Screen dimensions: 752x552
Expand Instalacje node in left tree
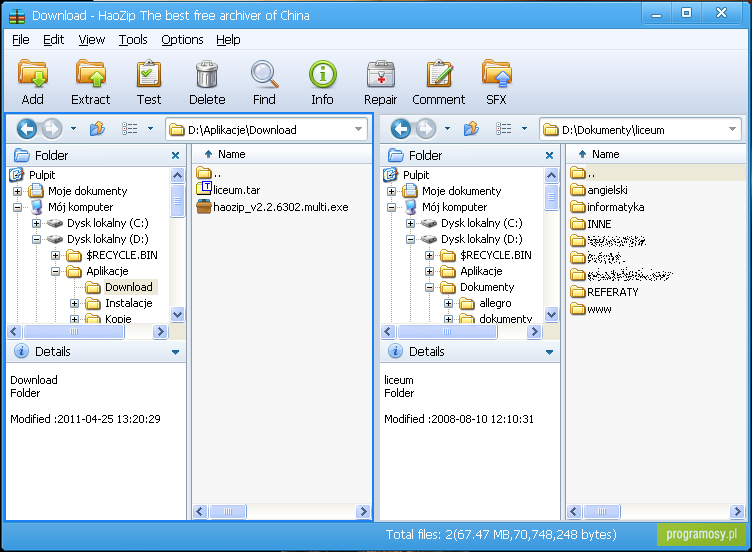pyautogui.click(x=74, y=303)
